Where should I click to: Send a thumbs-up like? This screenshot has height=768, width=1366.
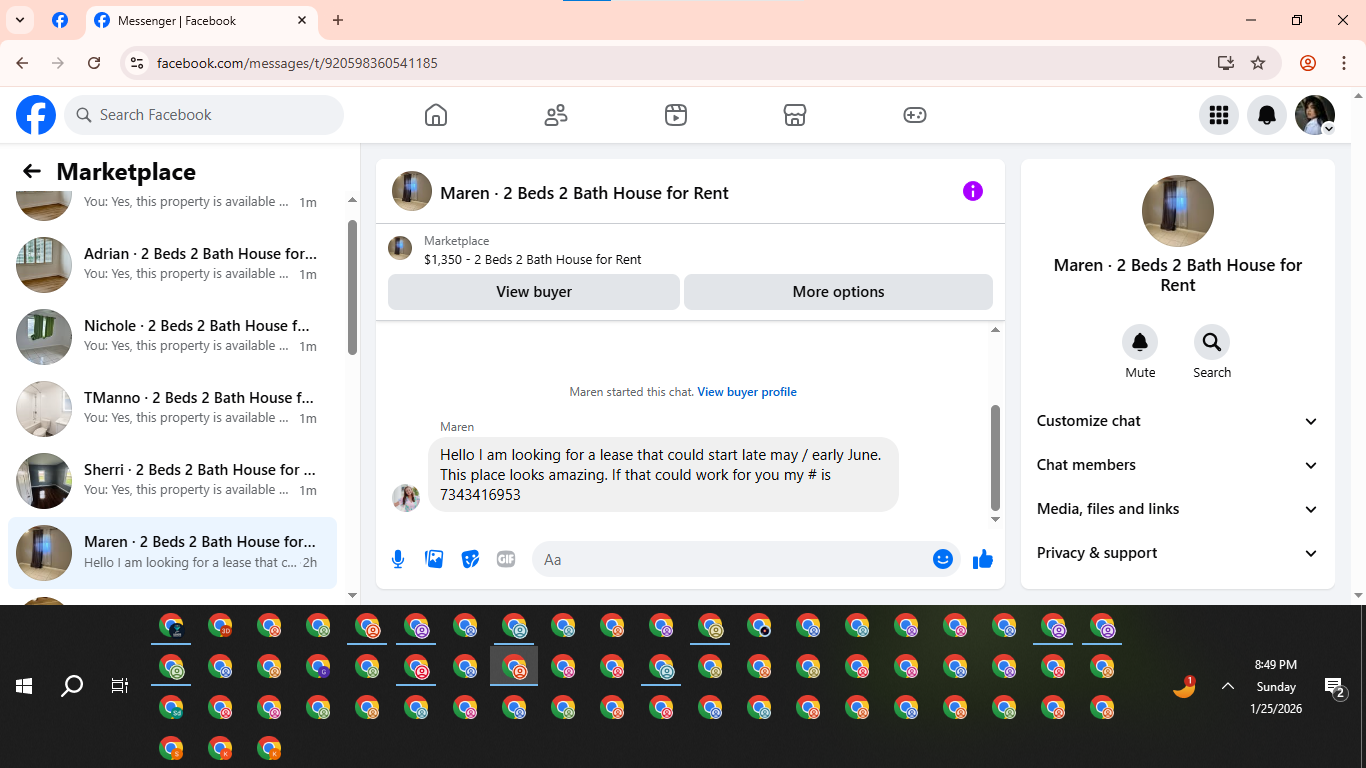point(983,559)
